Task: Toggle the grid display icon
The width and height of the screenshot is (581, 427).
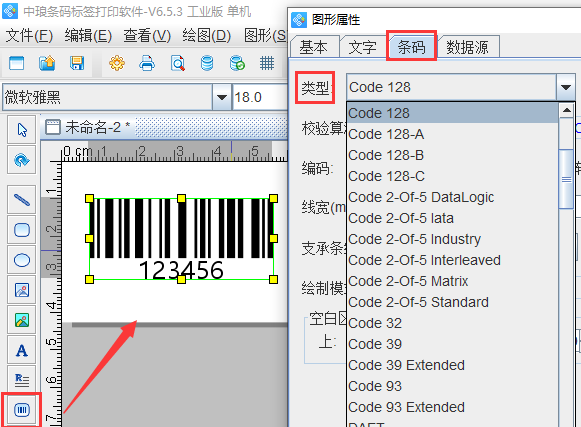Action: (x=267, y=63)
